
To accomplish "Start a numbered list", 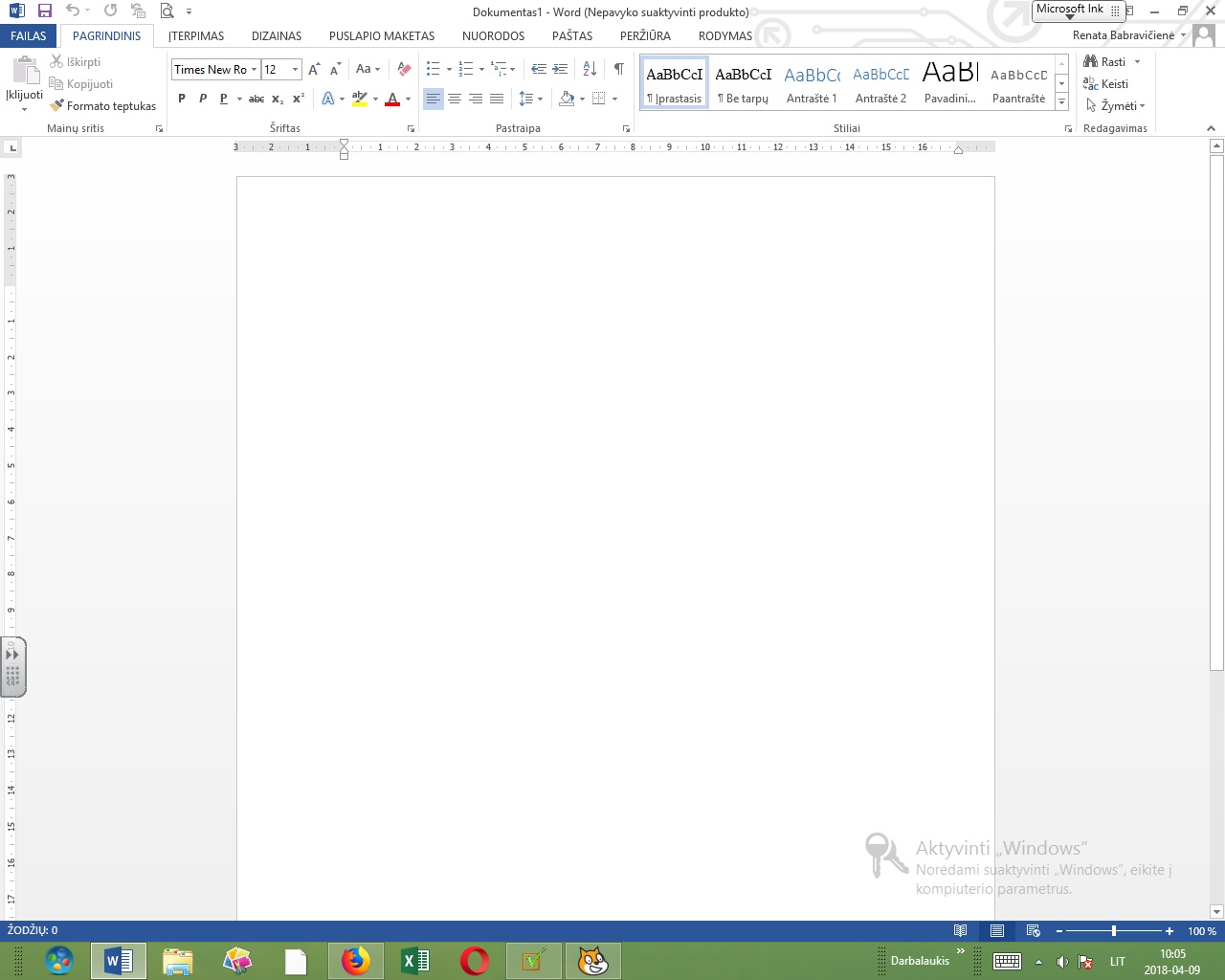I will click(466, 69).
